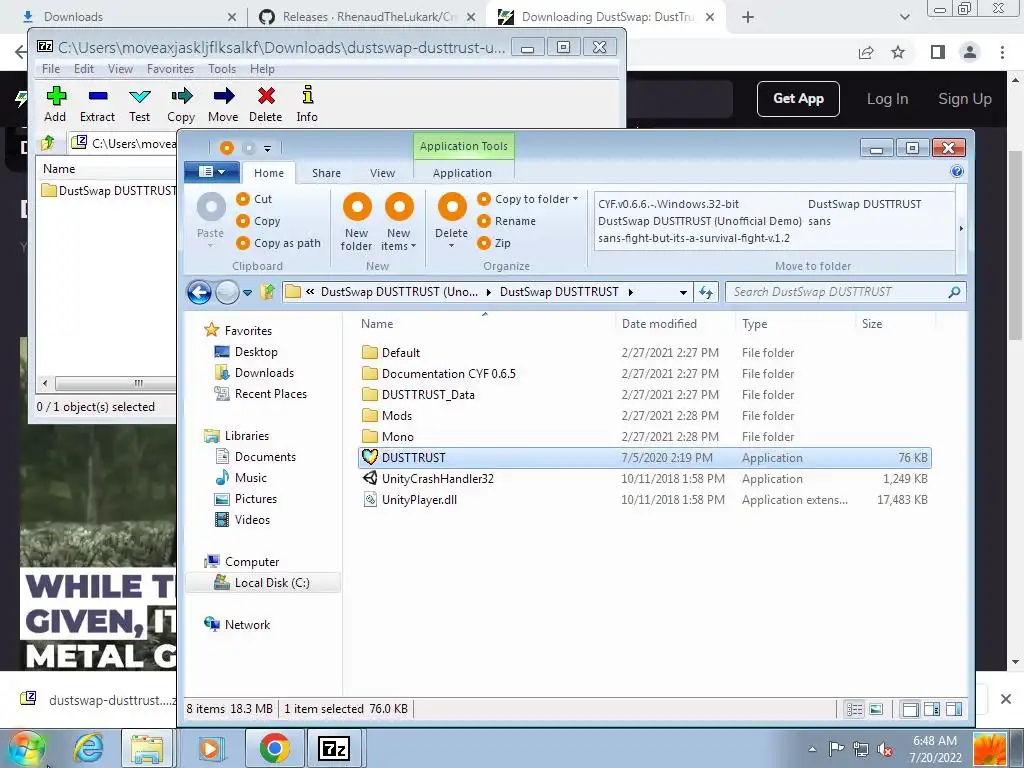Click the Sign Up link
Viewport: 1024px width, 768px height.
[965, 99]
